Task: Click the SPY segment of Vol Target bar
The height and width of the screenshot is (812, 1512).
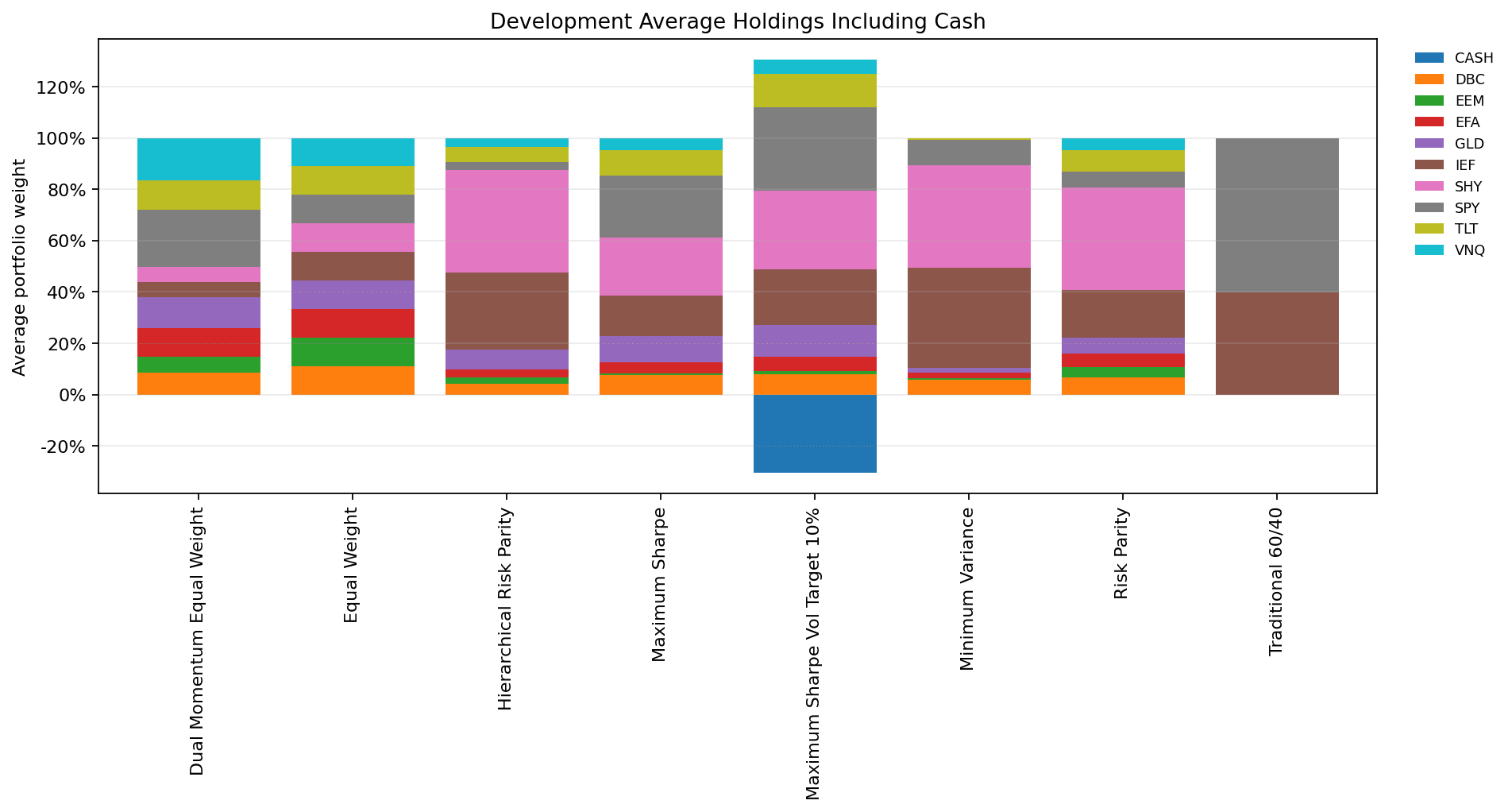Action: [815, 149]
